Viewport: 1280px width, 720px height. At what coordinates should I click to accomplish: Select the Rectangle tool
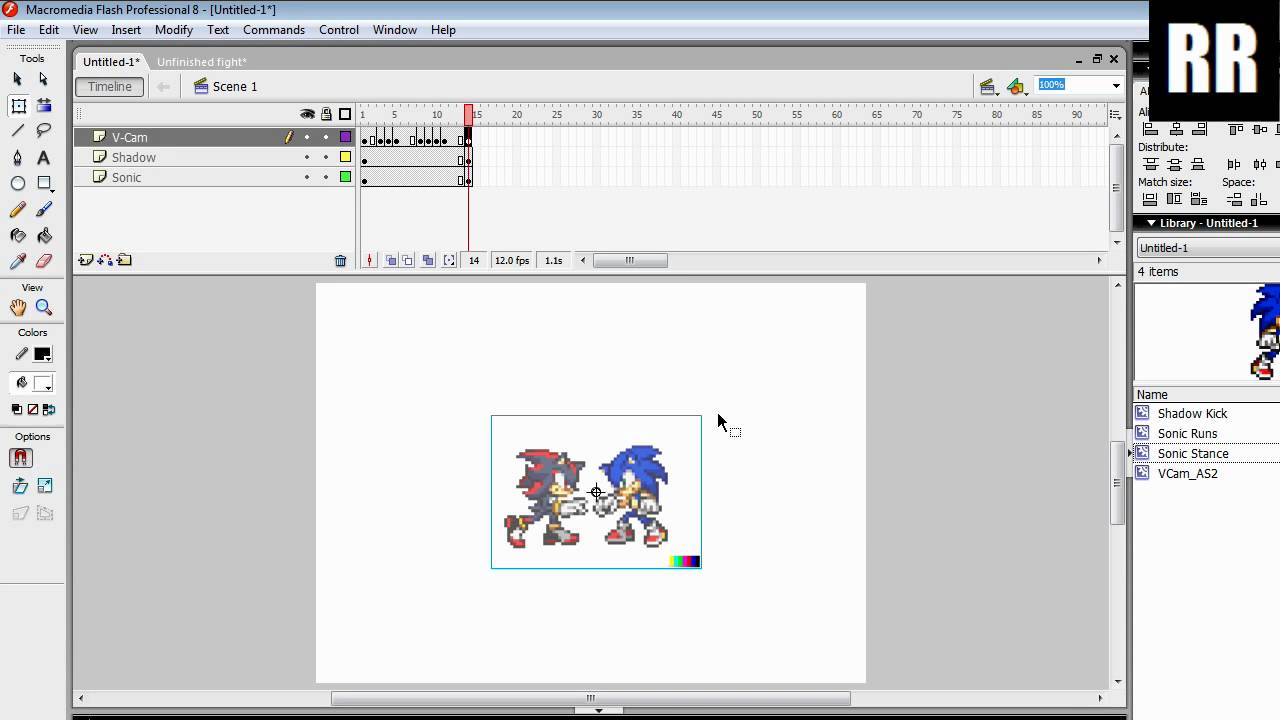pyautogui.click(x=44, y=184)
